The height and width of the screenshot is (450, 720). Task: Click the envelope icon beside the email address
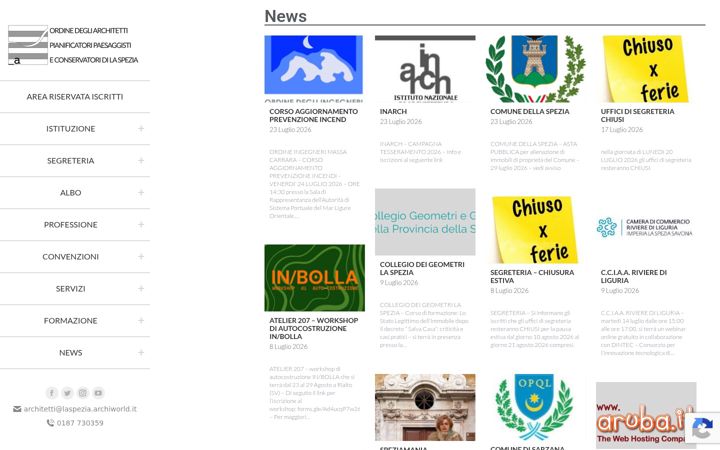[x=17, y=409]
